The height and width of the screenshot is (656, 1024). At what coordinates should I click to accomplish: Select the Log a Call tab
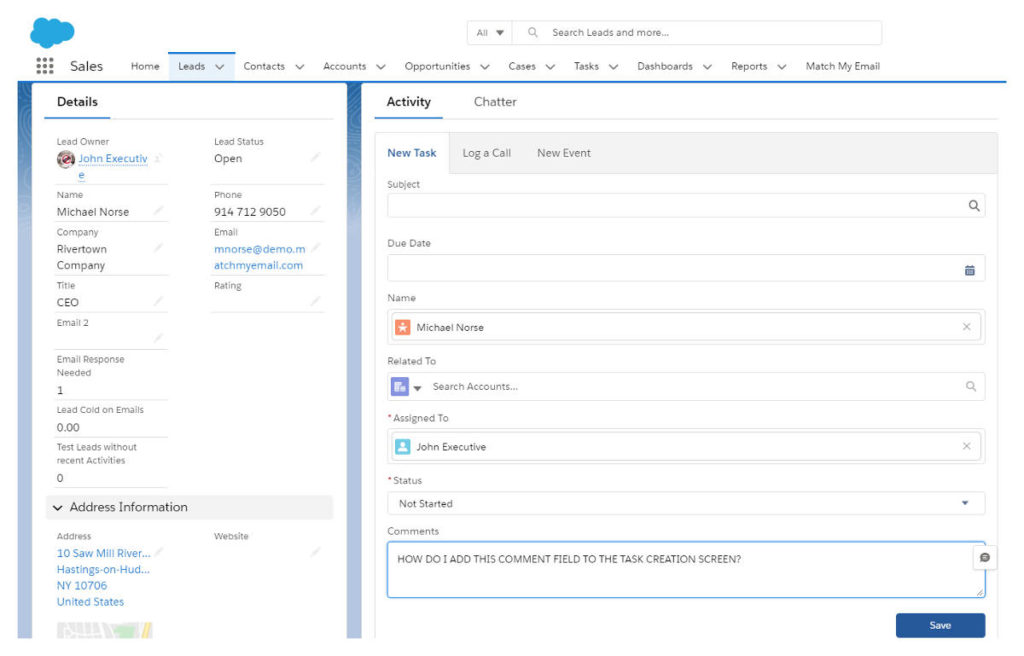[487, 153]
